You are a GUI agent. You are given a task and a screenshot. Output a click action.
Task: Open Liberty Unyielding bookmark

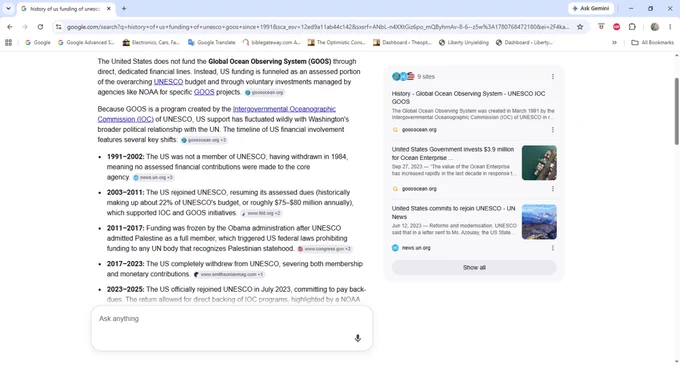464,42
